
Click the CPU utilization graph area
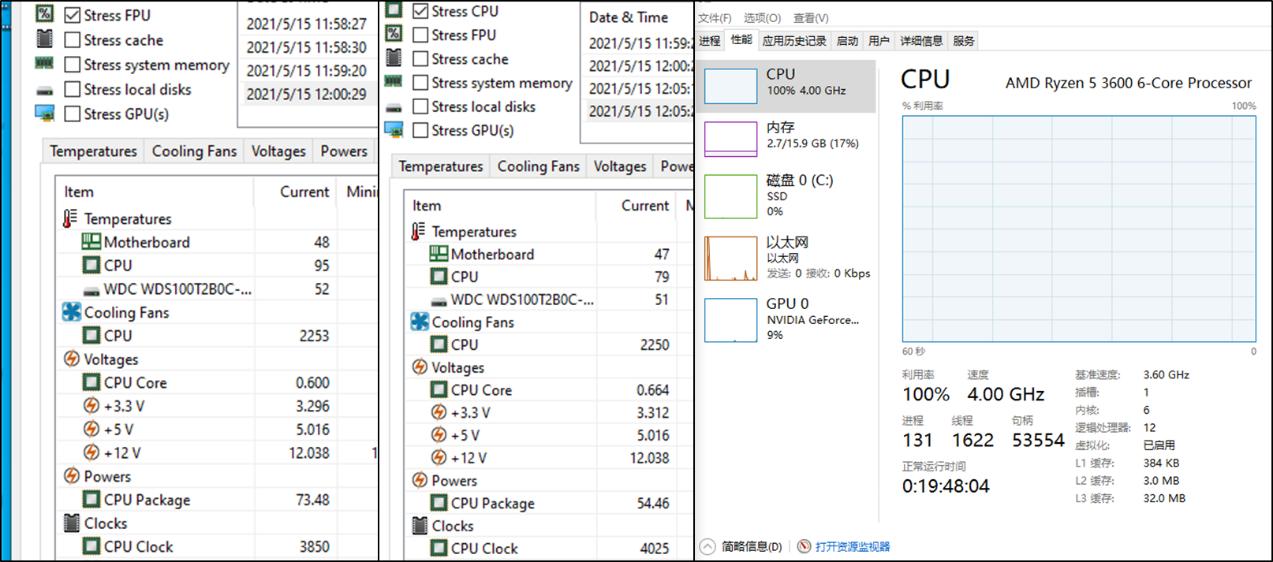(1078, 228)
